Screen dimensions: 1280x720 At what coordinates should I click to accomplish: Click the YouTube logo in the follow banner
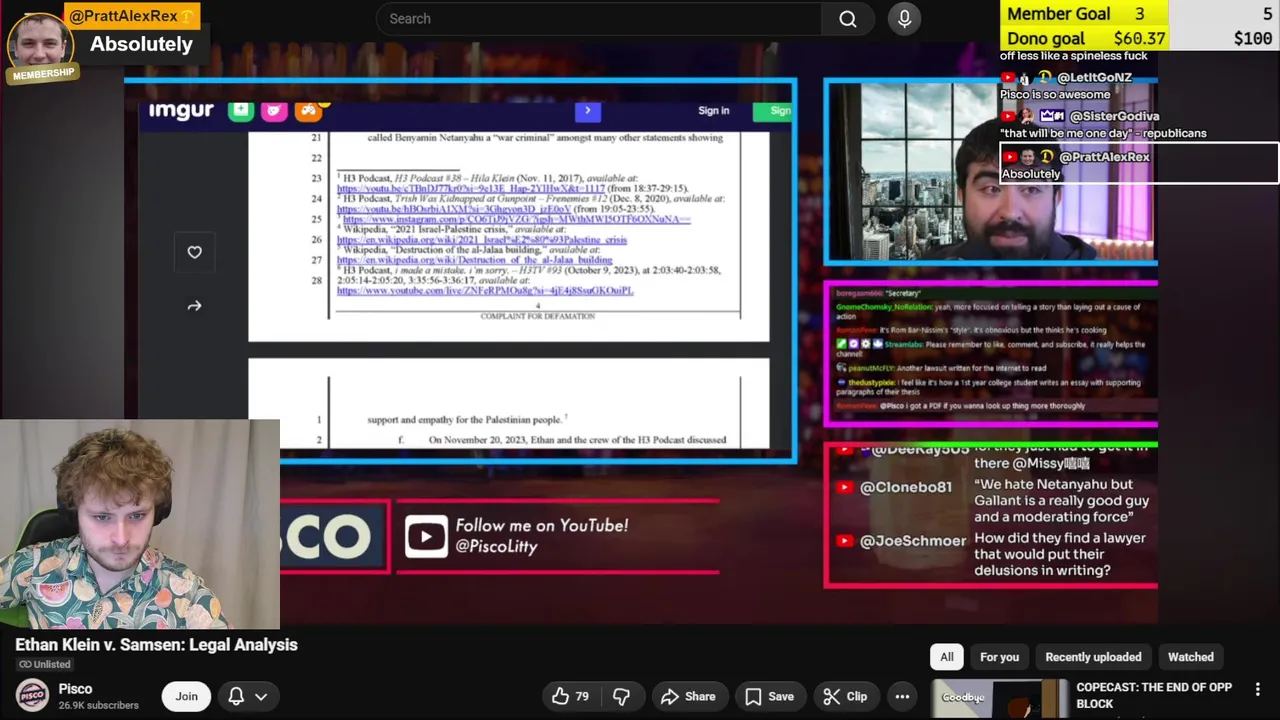tap(426, 537)
